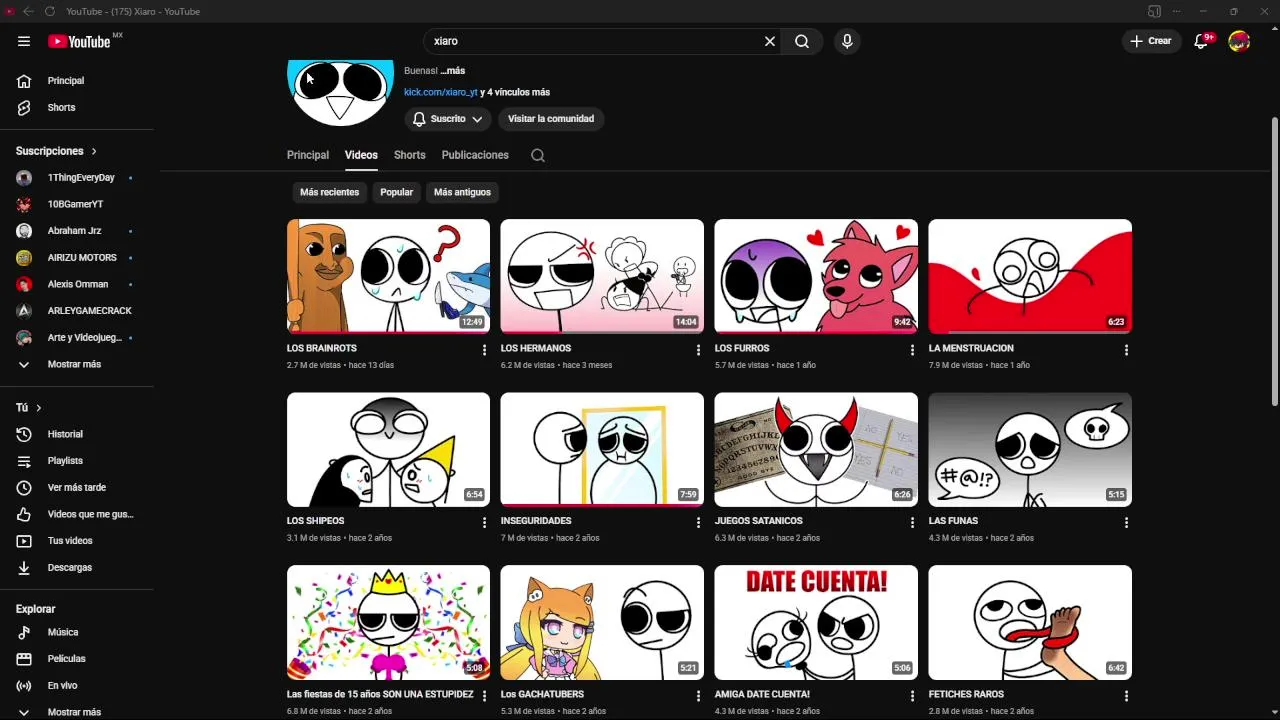Open options for INSEGURIDADES video

coord(699,522)
